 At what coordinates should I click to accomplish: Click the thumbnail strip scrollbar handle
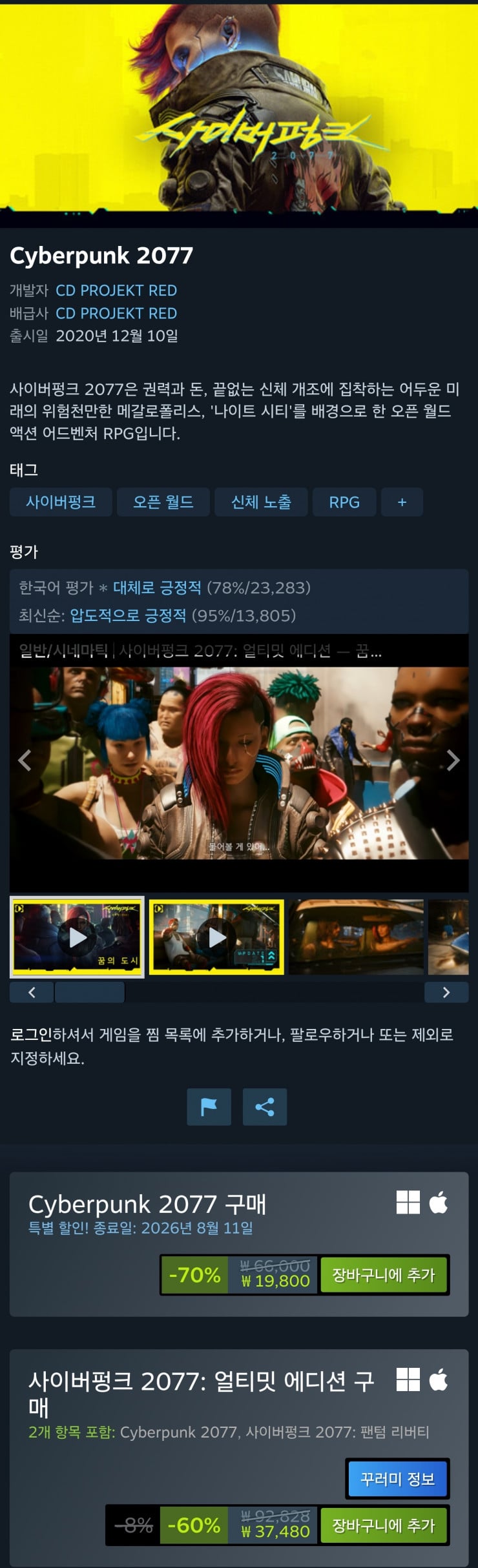(x=90, y=992)
